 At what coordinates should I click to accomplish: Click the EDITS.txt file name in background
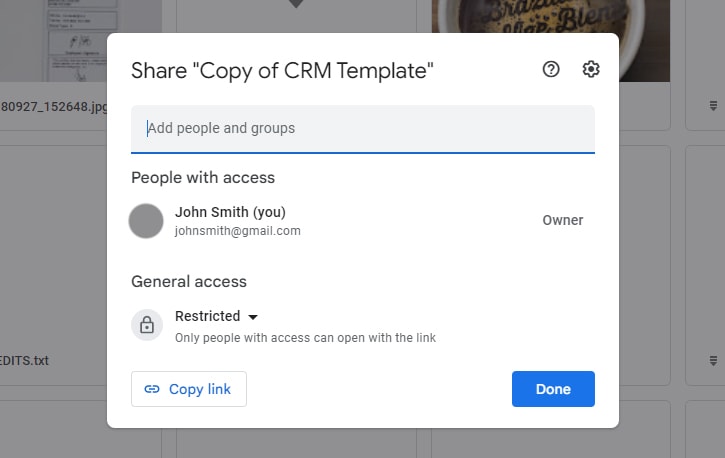tap(24, 361)
